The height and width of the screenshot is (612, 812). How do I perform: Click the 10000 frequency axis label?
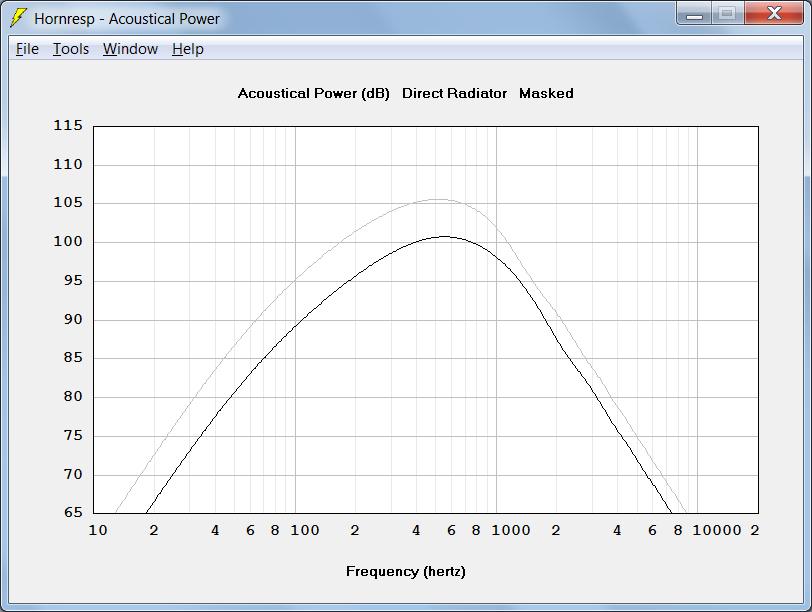[717, 530]
